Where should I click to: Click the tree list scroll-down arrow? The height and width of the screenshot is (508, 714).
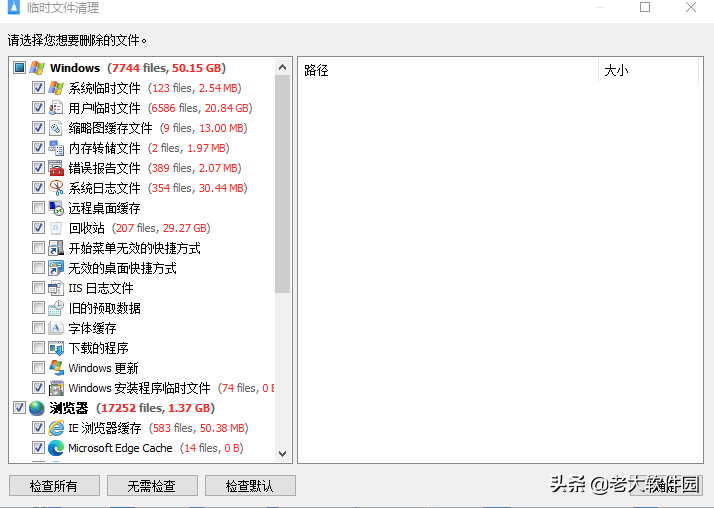[x=282, y=453]
